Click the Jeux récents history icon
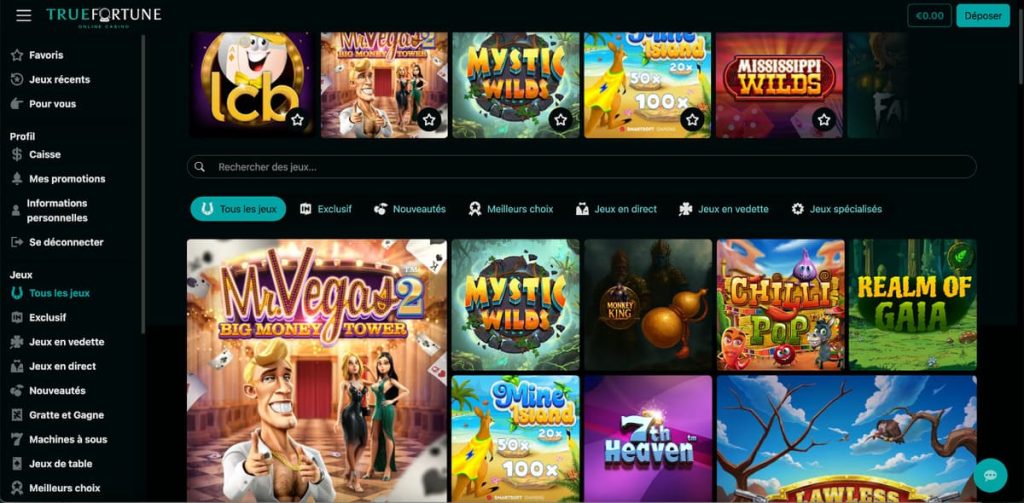The image size is (1024, 503). click(17, 79)
